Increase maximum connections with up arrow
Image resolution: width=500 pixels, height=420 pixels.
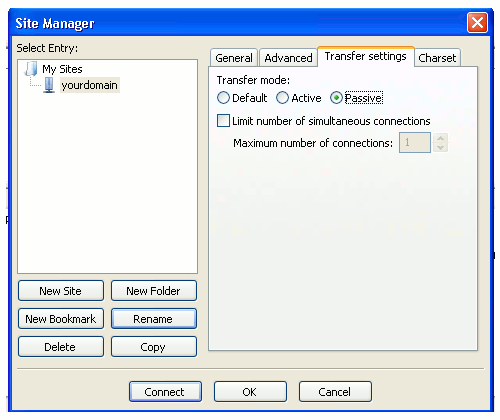point(440,138)
